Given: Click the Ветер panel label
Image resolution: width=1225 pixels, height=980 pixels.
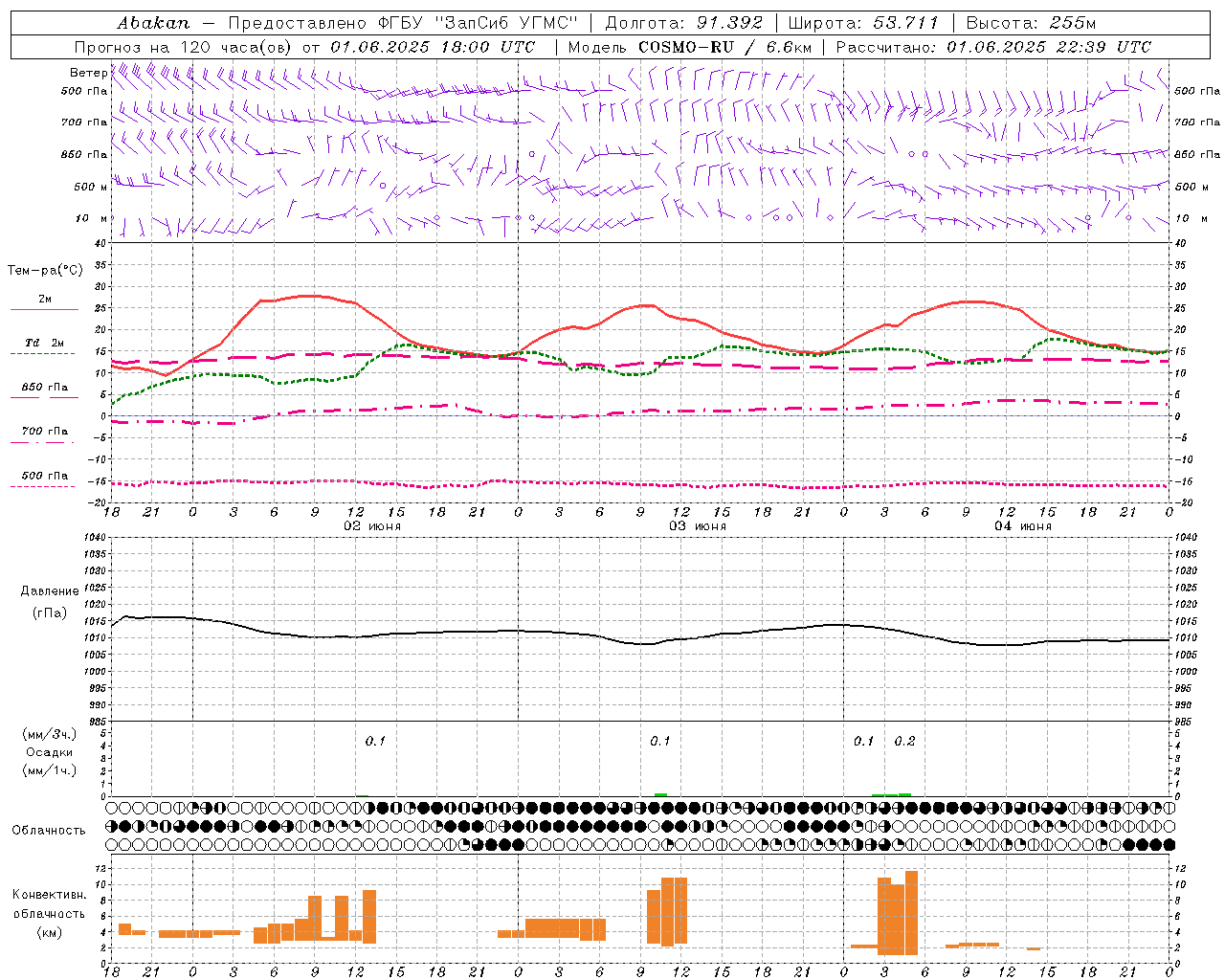Looking at the screenshot, I should [x=88, y=73].
